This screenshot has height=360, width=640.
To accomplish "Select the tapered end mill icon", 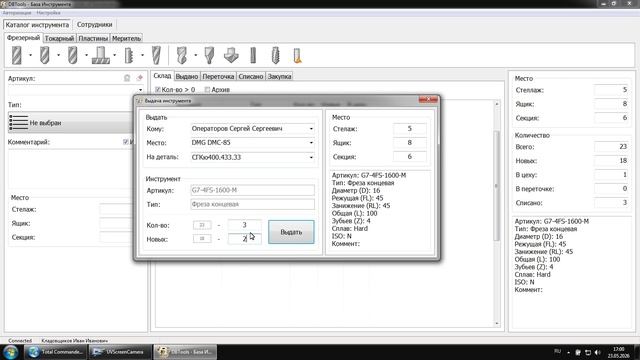I will (156, 56).
